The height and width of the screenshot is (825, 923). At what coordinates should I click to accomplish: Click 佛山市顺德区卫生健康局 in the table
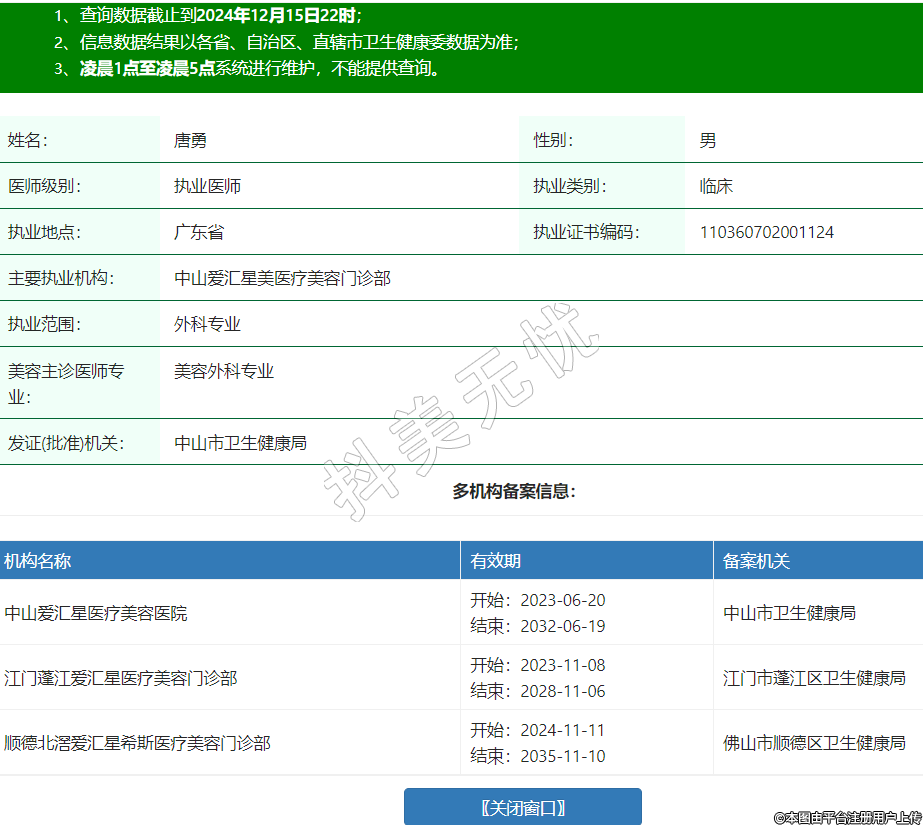coord(814,743)
